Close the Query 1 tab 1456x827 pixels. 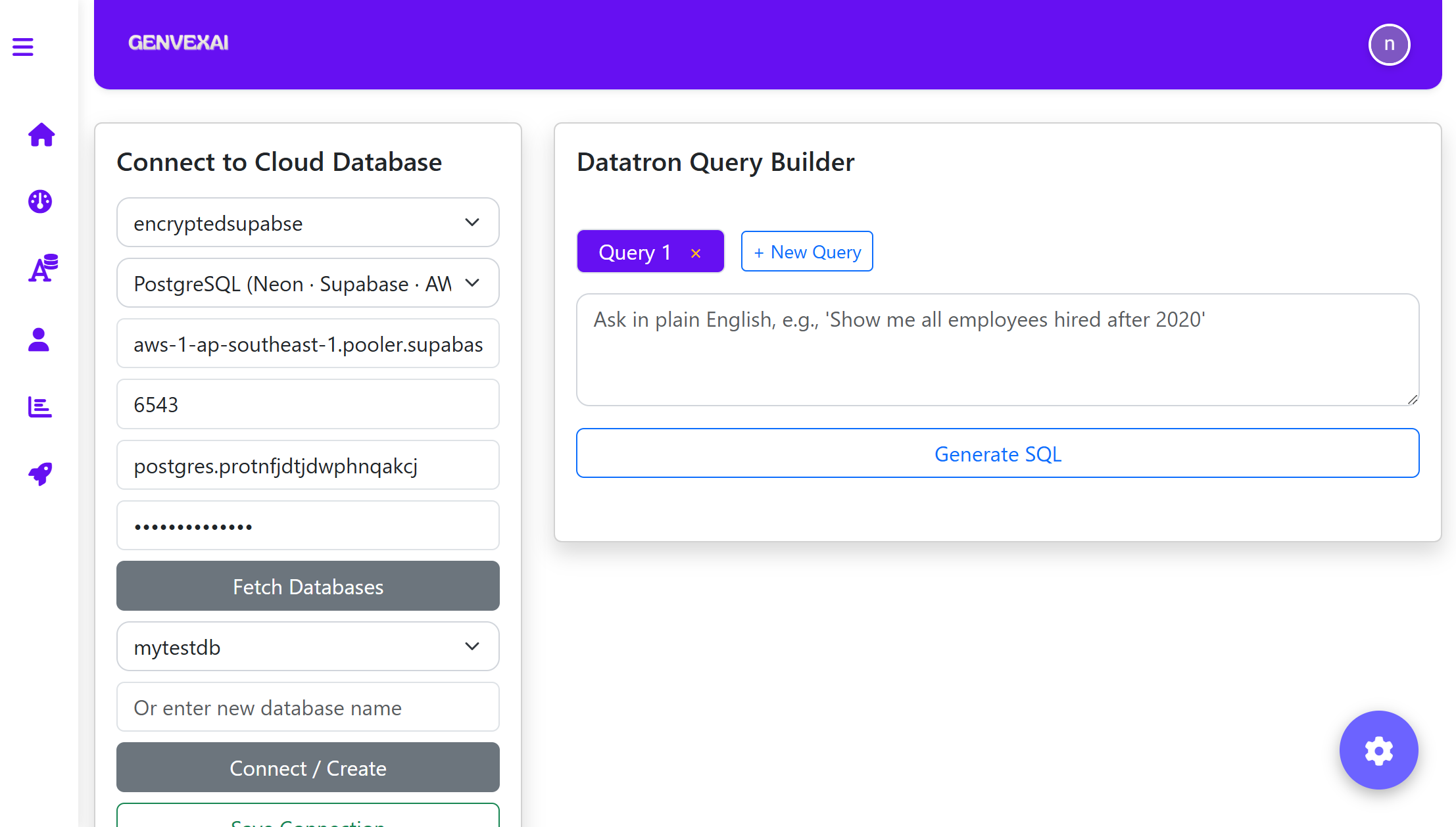coord(696,253)
